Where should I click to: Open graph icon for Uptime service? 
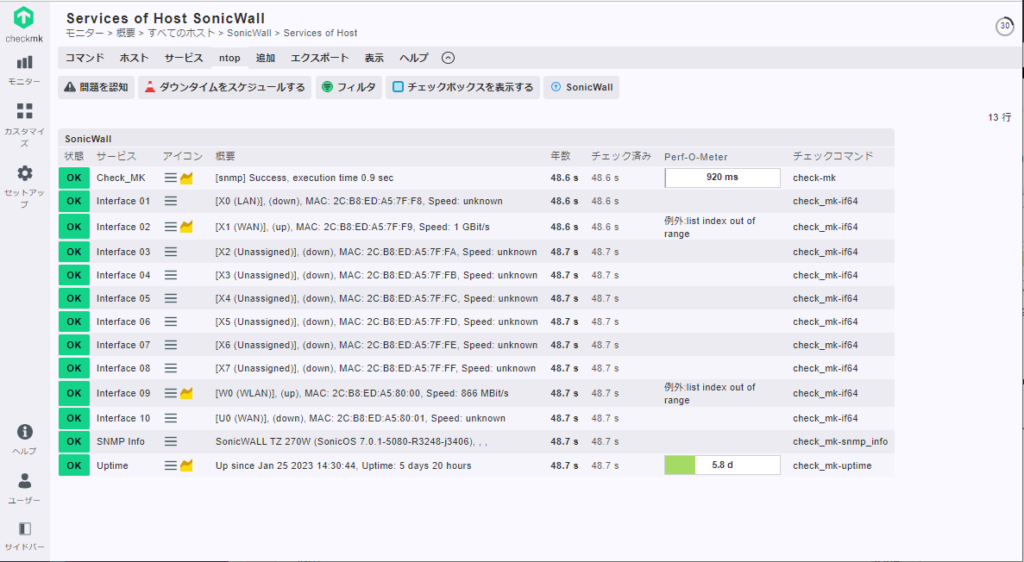187,465
